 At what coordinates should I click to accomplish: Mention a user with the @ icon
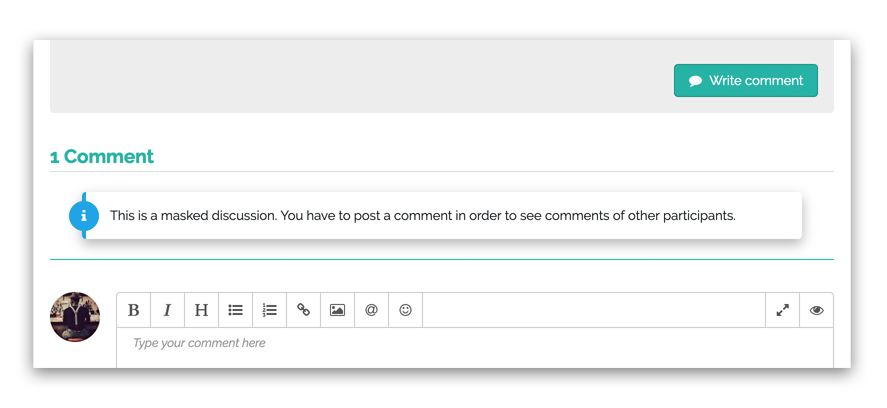[371, 310]
